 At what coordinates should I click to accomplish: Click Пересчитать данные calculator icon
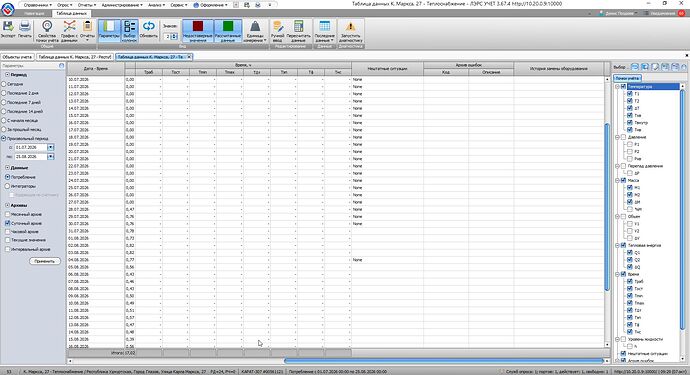(298, 31)
